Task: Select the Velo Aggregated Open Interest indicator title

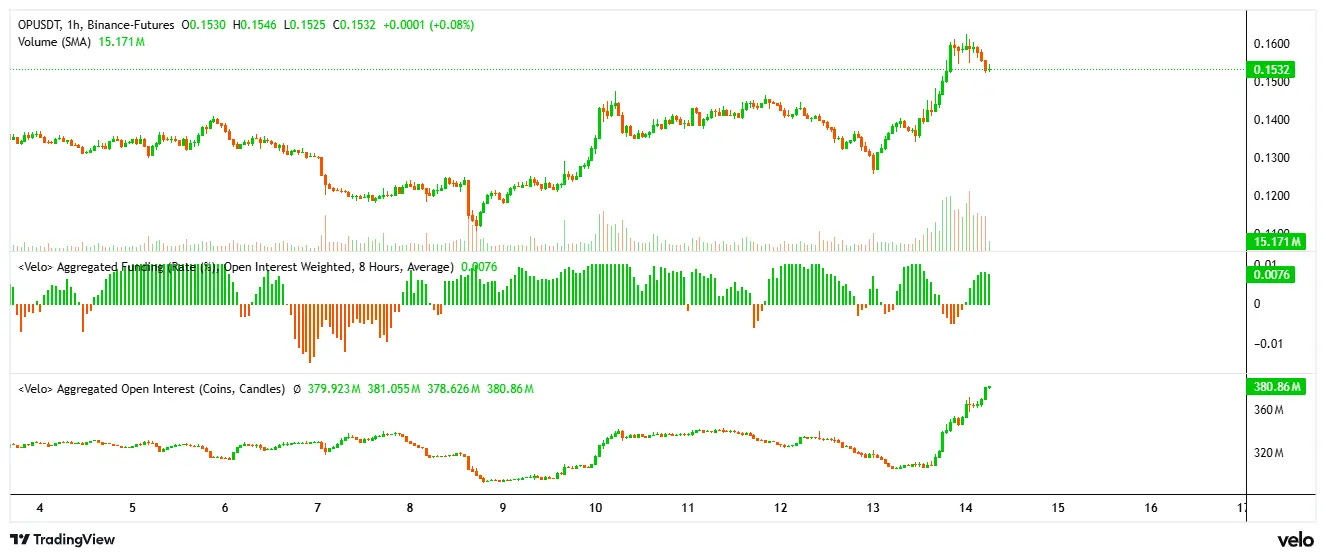Action: pyautogui.click(x=151, y=389)
